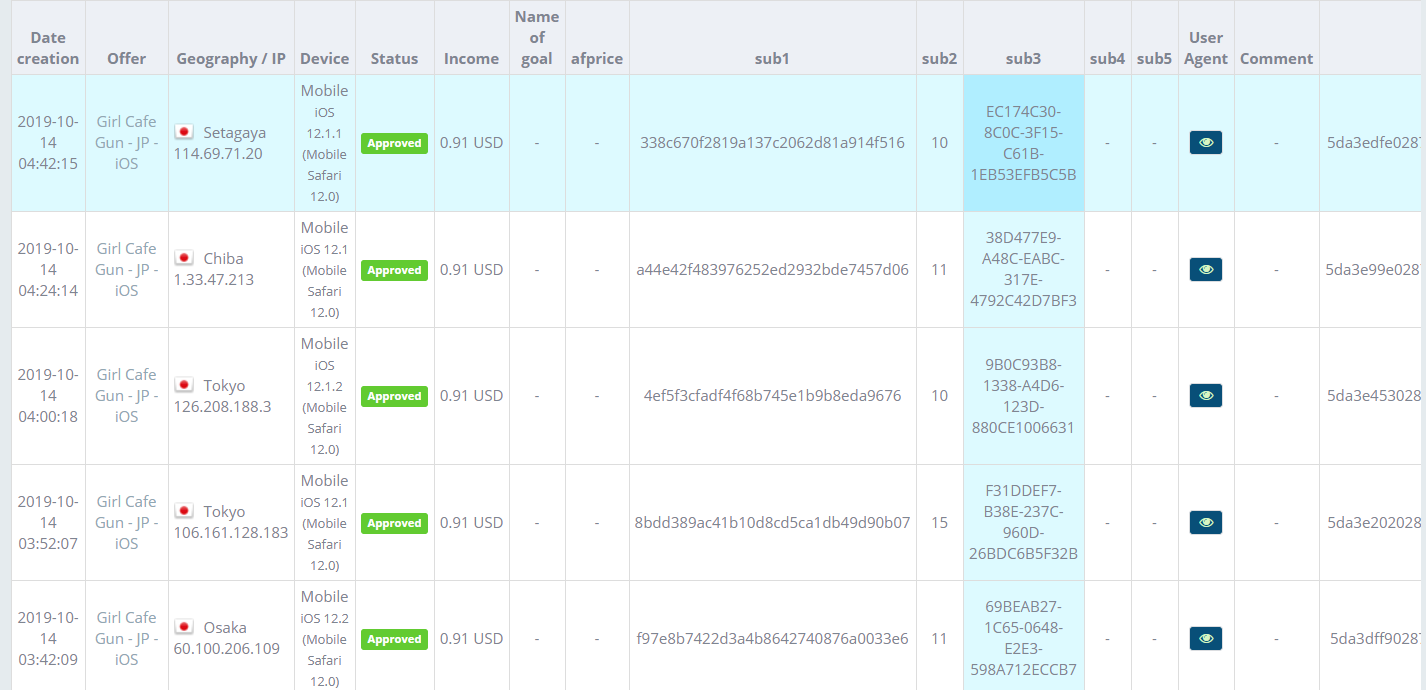Click IP address 106.161.128.183
Image resolution: width=1426 pixels, height=690 pixels.
[x=231, y=533]
